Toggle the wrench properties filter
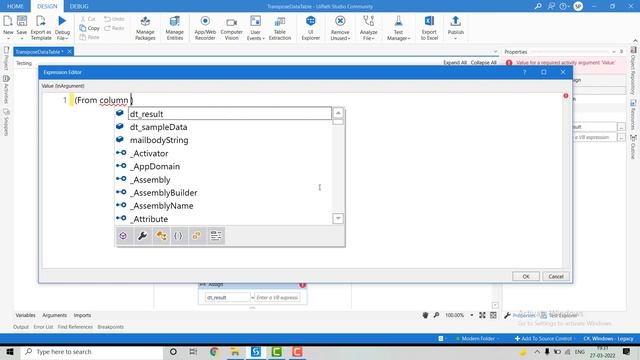 [142, 236]
